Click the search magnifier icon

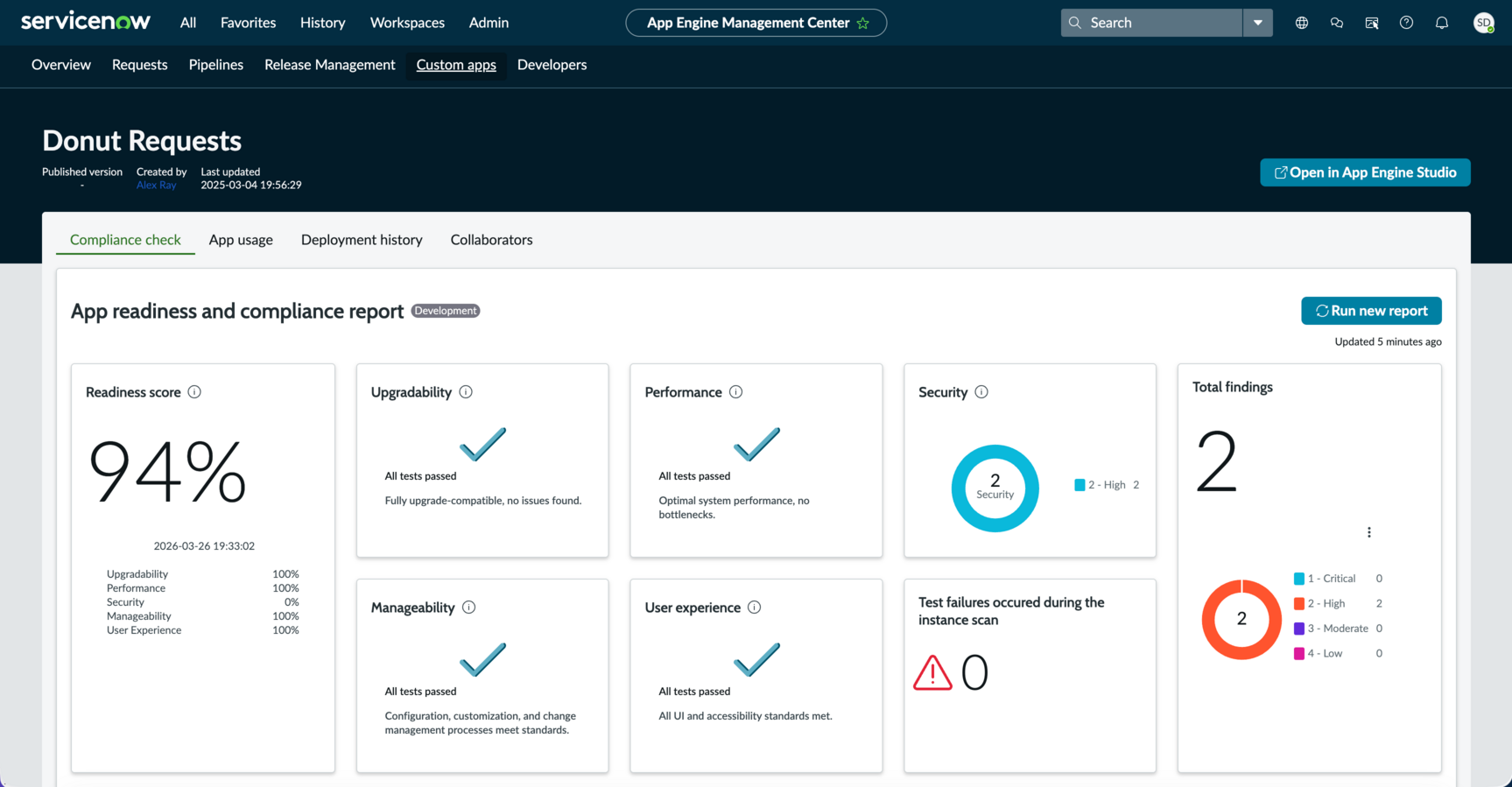[x=1075, y=23]
